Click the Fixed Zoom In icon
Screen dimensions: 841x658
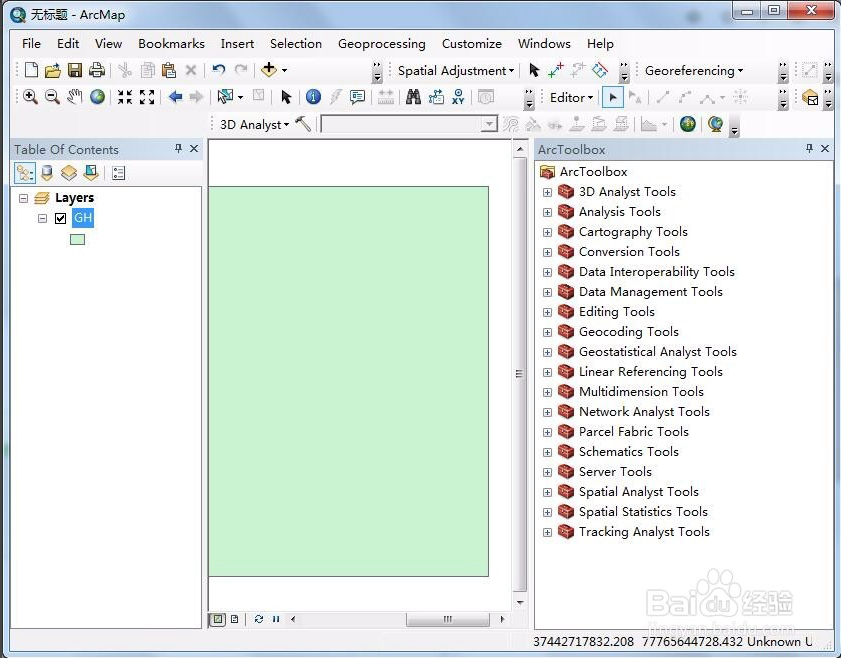[x=125, y=97]
